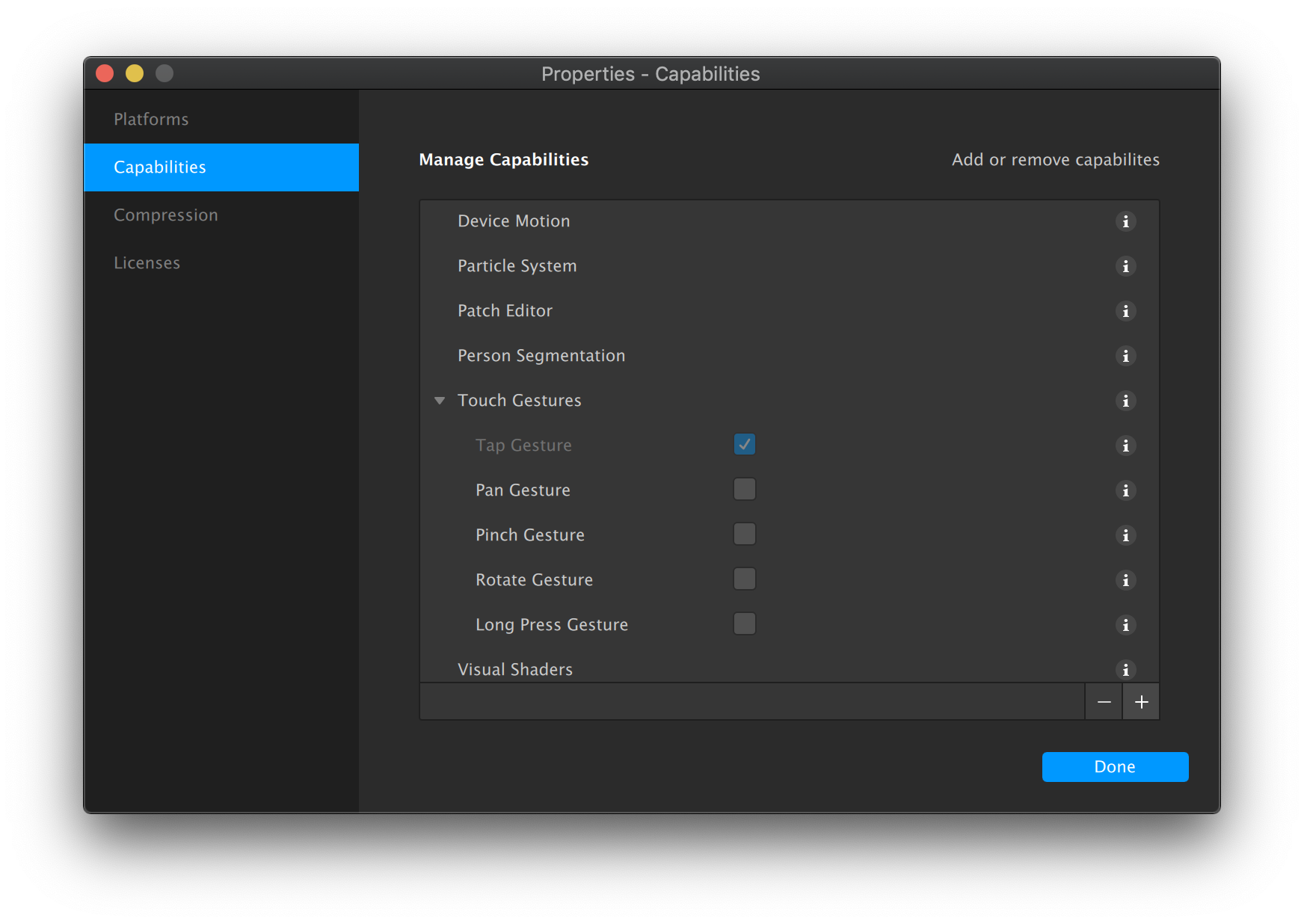Collapse the Touch Gestures disclosure triangle
1304x924 pixels.
tap(440, 401)
